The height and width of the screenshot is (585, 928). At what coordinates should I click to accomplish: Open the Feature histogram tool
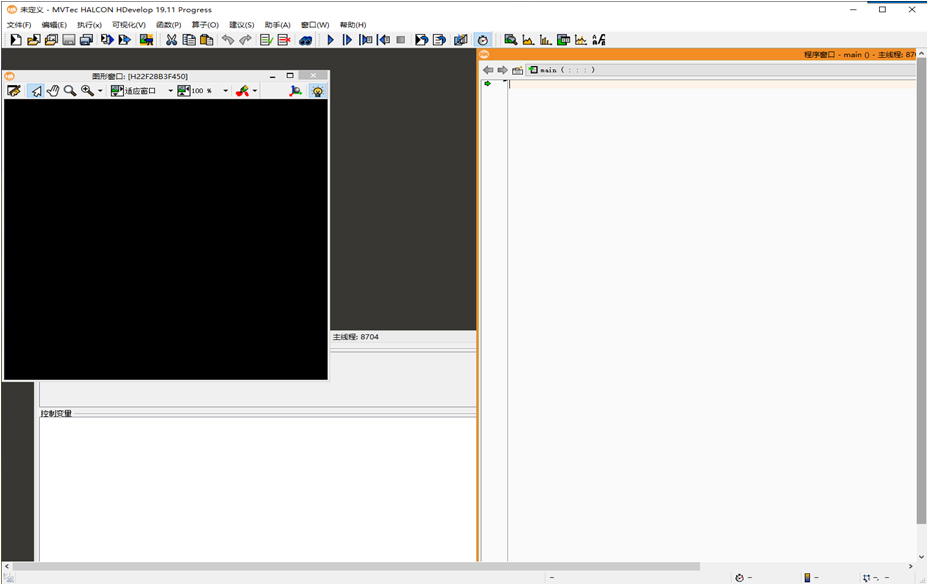click(546, 40)
